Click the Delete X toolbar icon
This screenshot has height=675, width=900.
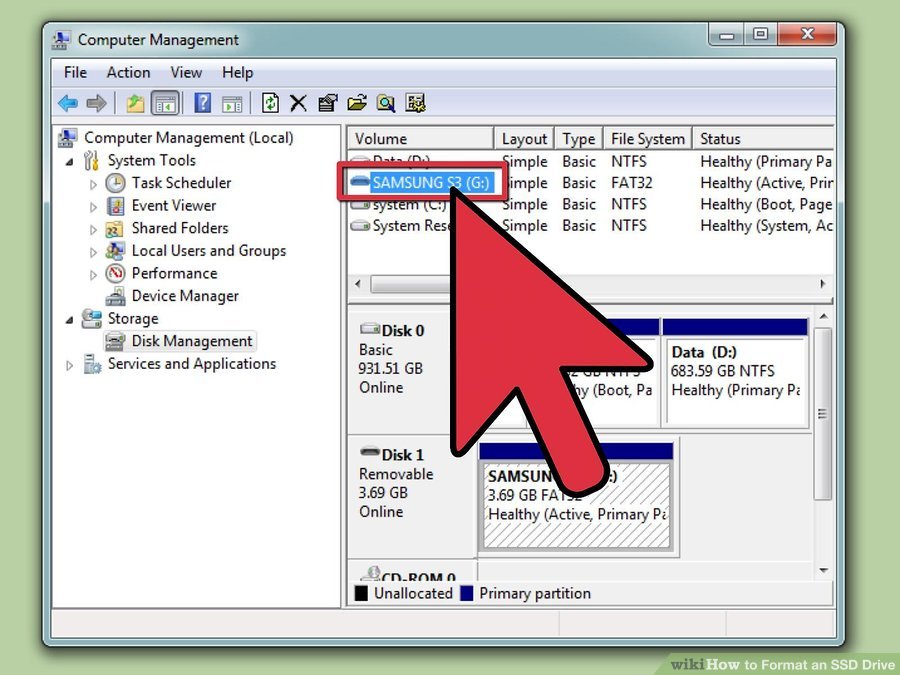pos(298,103)
